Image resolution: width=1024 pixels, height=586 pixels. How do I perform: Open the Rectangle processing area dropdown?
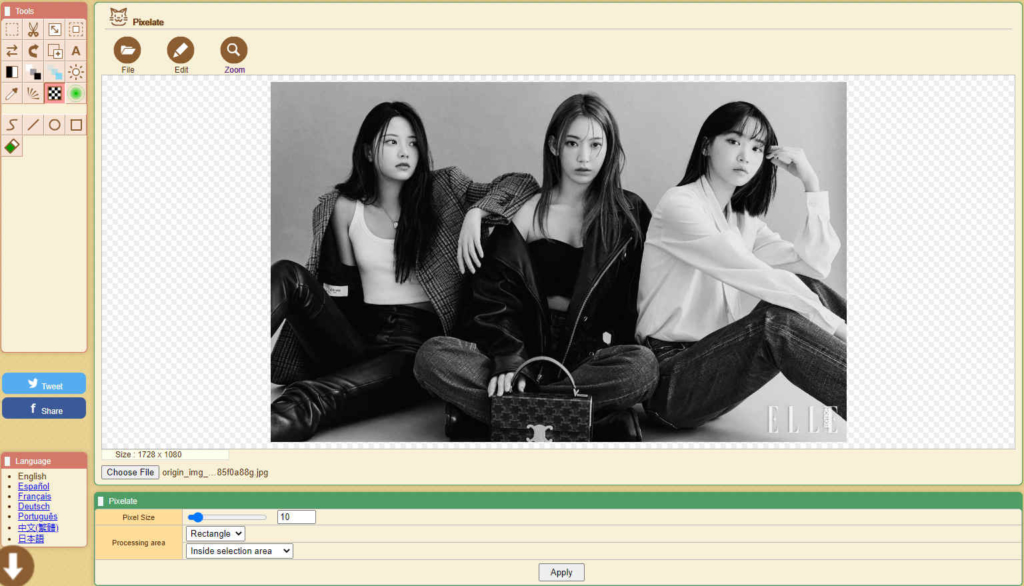click(x=216, y=533)
